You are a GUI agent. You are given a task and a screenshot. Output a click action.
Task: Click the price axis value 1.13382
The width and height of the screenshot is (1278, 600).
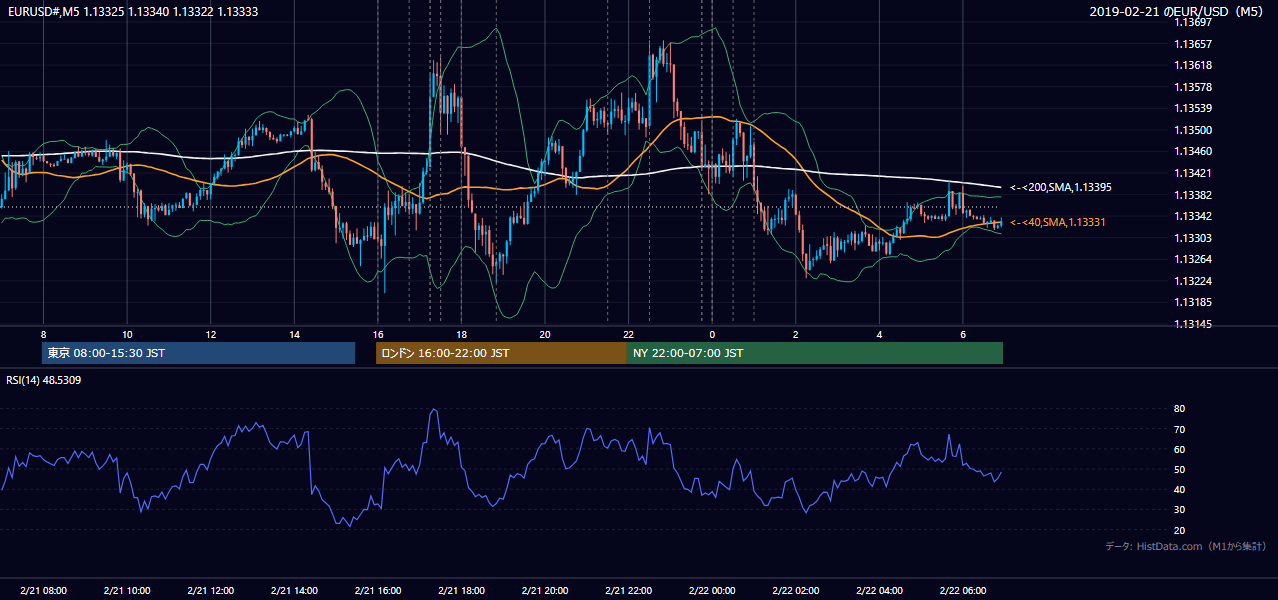coord(1192,195)
